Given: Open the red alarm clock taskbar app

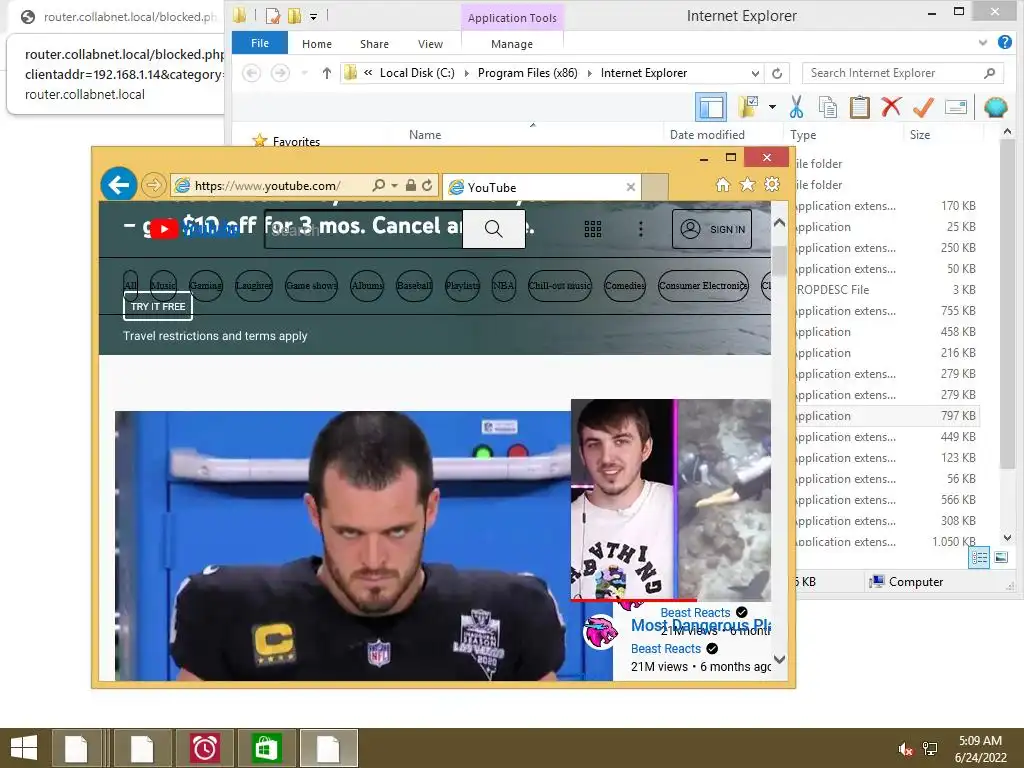Looking at the screenshot, I should point(204,748).
